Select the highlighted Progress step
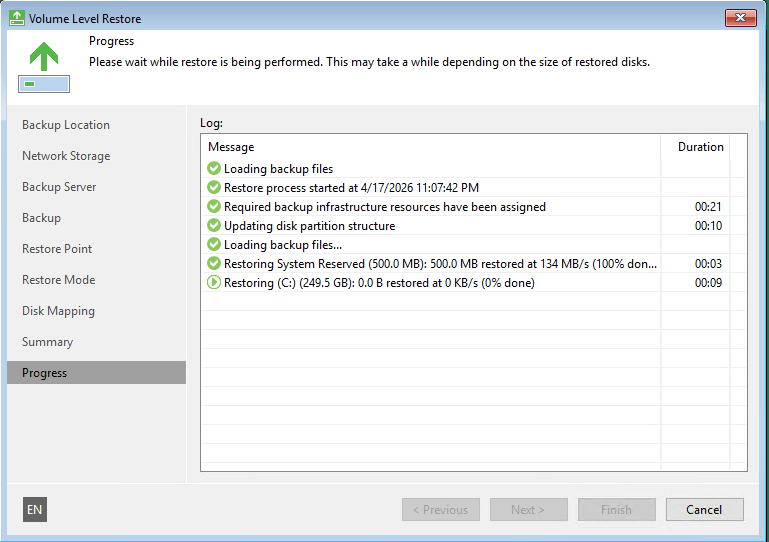The image size is (769, 542). click(x=96, y=373)
